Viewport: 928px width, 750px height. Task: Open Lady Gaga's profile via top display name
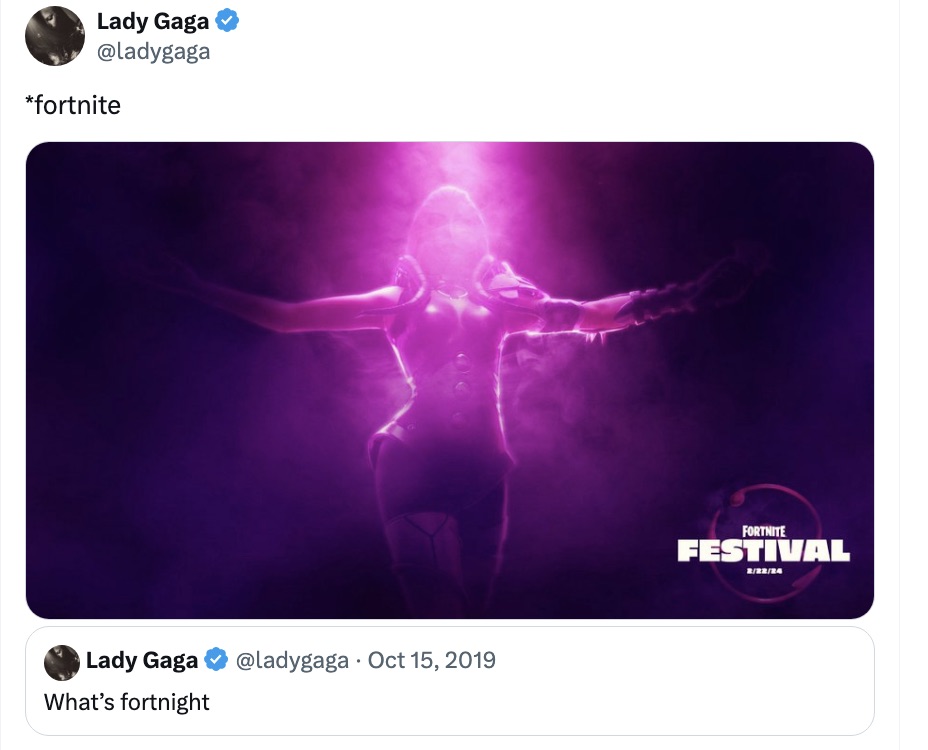pos(152,22)
